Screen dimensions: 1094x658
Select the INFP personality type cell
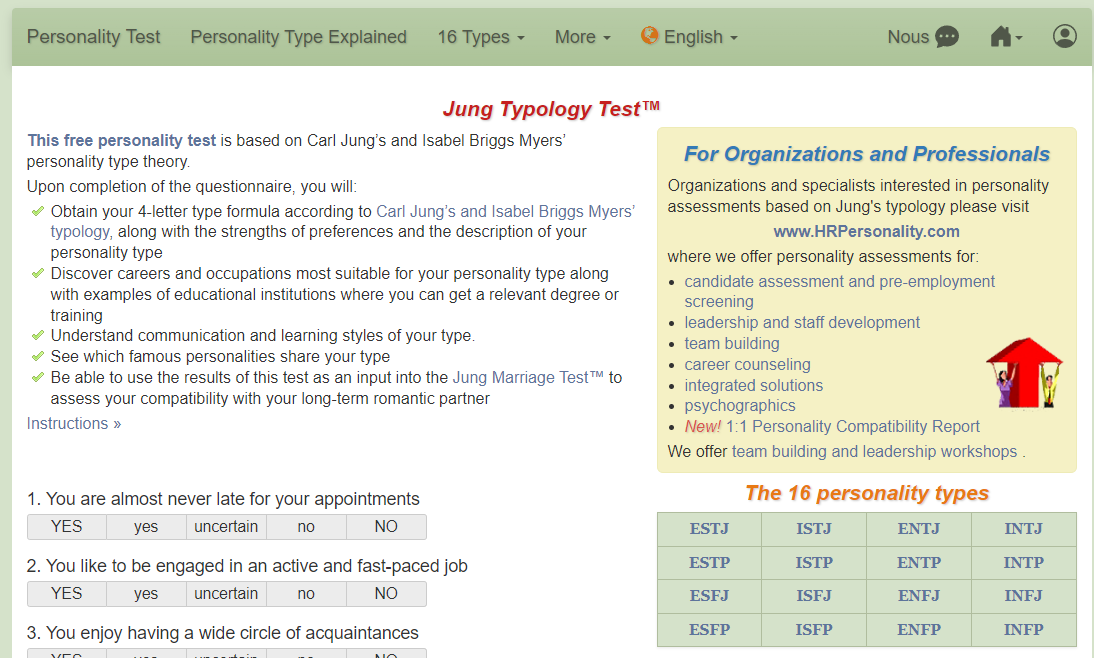click(1024, 629)
